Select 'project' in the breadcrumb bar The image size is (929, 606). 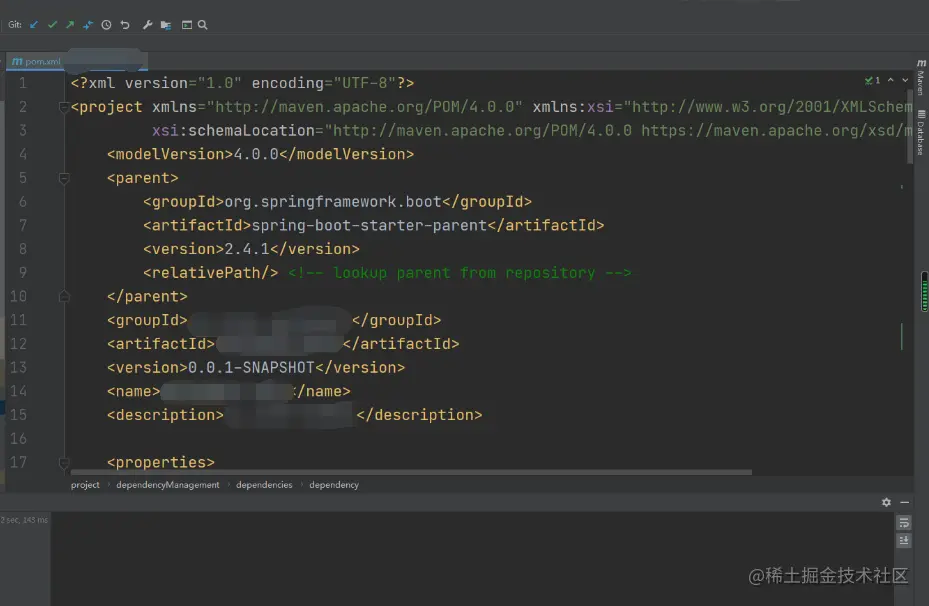[85, 485]
